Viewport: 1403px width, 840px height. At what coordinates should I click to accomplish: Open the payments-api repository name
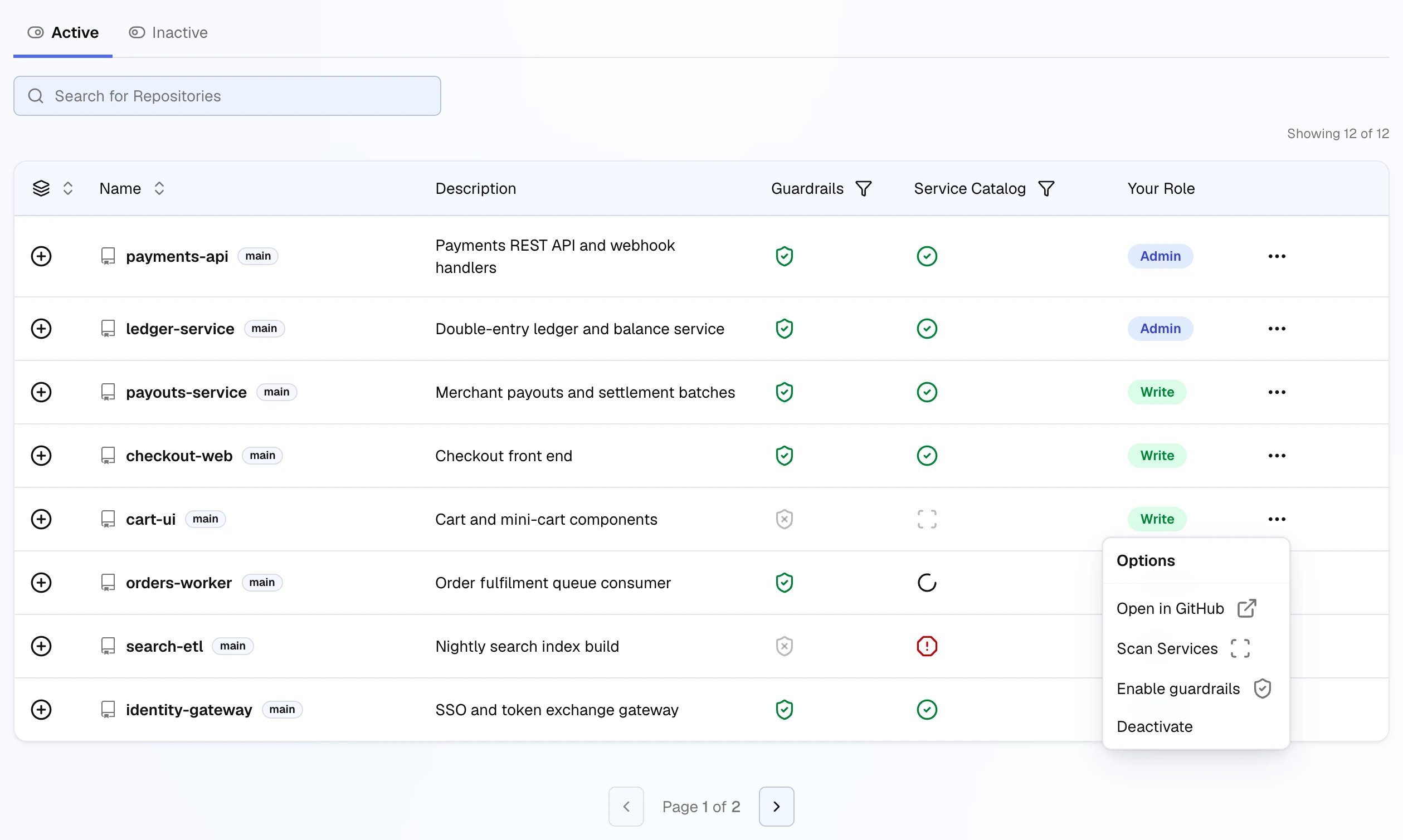coord(177,256)
